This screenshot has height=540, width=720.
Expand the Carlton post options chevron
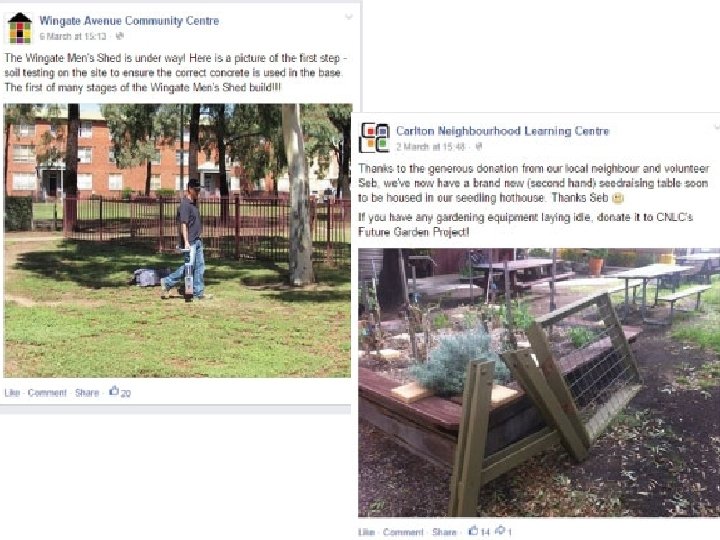716,127
